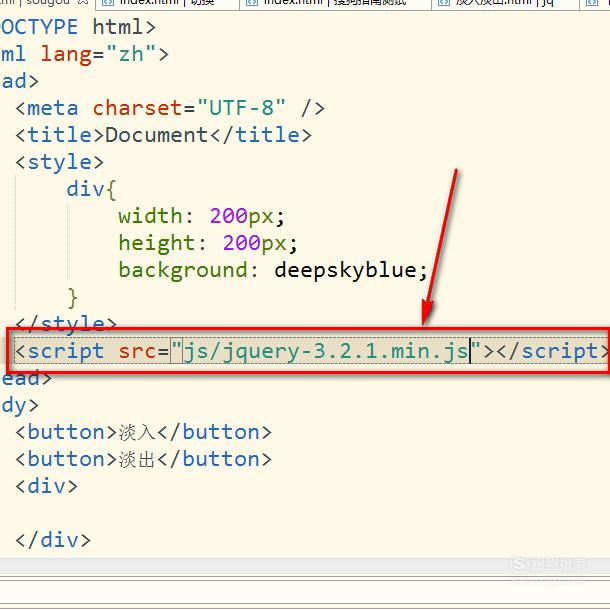Click the width property name

coord(150,216)
